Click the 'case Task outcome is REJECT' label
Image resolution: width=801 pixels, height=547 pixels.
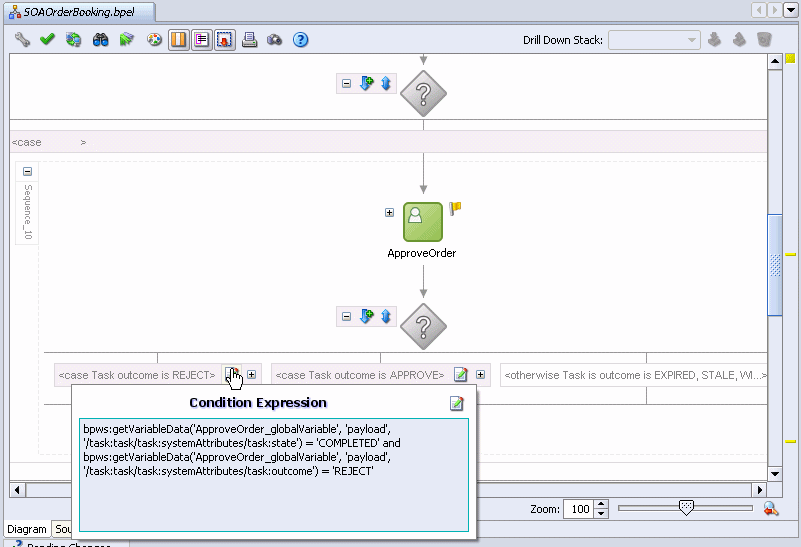[x=137, y=375]
